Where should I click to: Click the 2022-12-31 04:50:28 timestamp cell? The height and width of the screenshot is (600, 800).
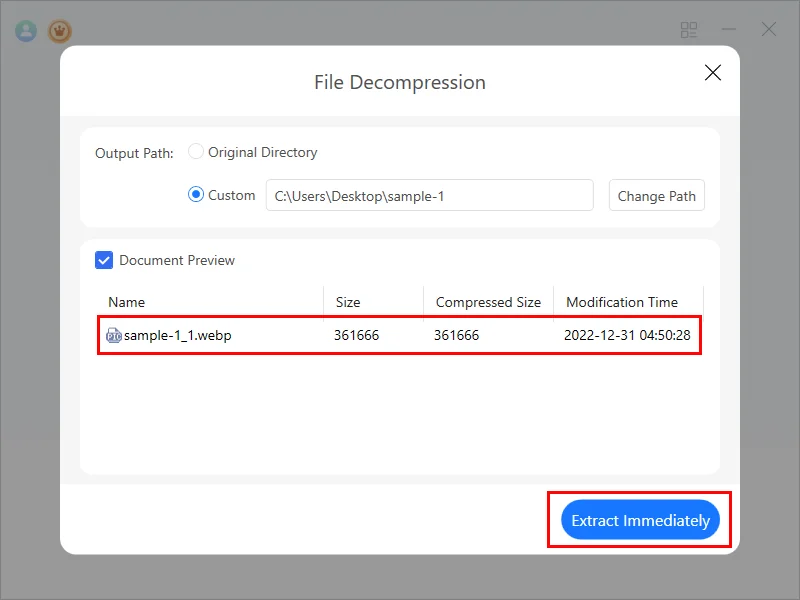(x=627, y=336)
